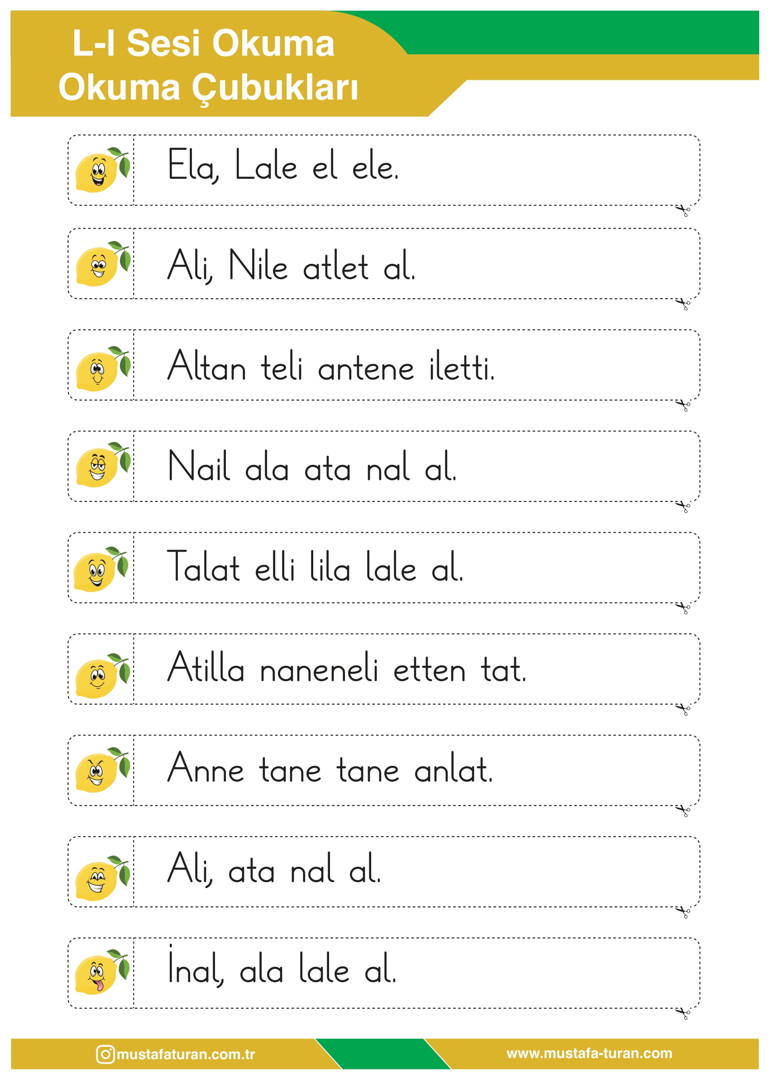Click the scissors icon on the "Anne tane" strip
This screenshot has width=770, height=1080.
click(683, 810)
